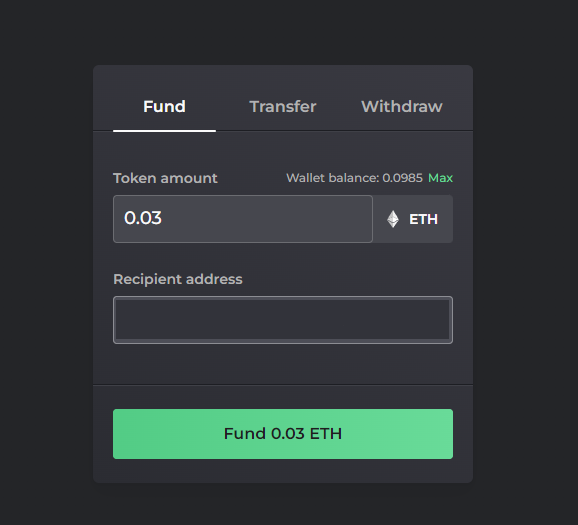Focus the Token amount input field
This screenshot has width=578, height=525.
(x=243, y=219)
